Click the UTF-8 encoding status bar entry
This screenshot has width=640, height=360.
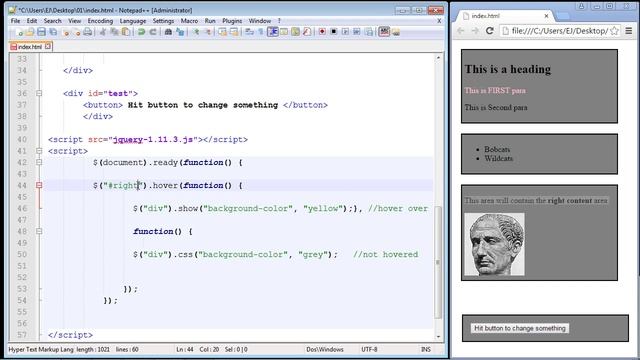coord(369,349)
